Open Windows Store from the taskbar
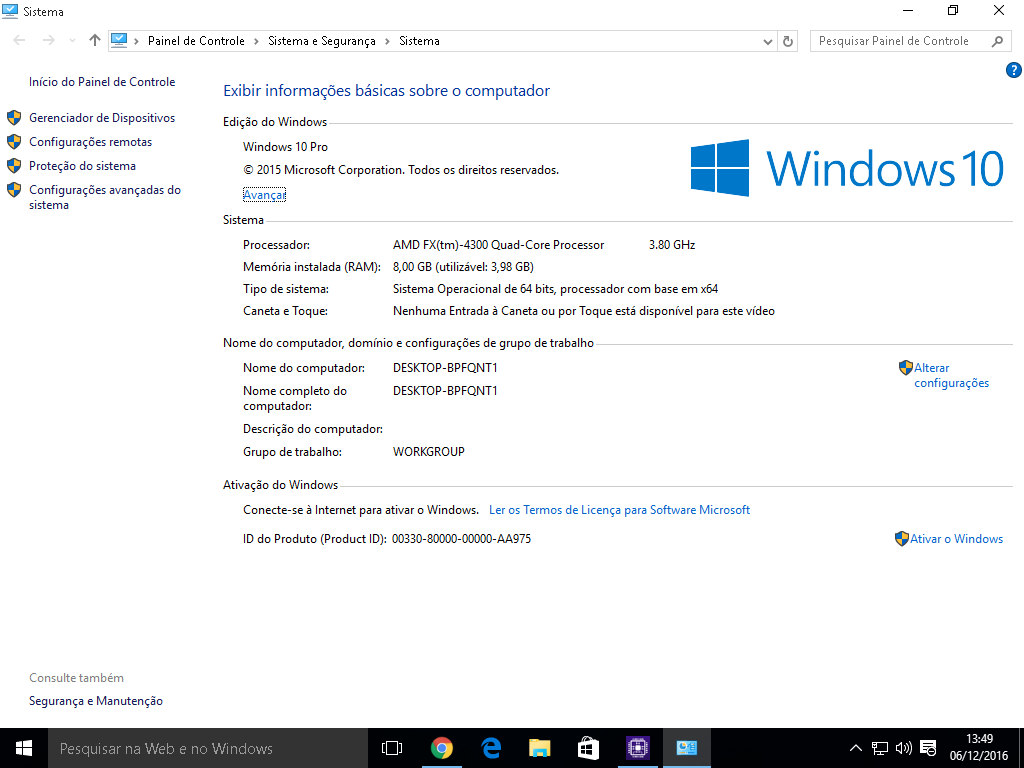Viewport: 1024px width, 768px height. pos(588,748)
